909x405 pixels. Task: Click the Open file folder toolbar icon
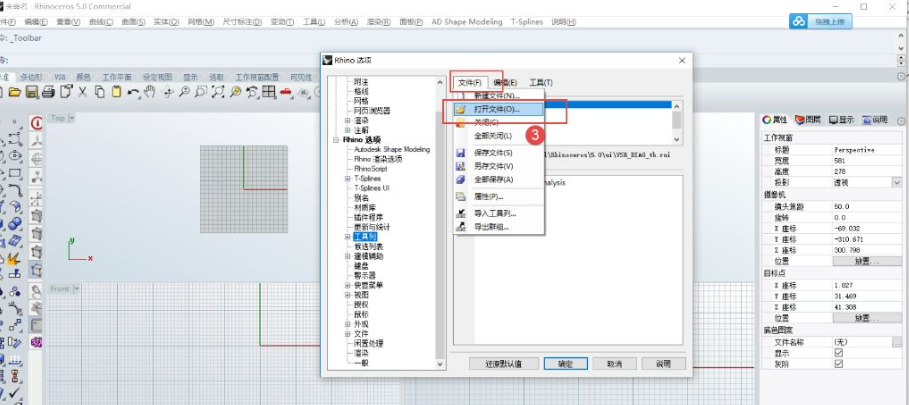[x=14, y=92]
